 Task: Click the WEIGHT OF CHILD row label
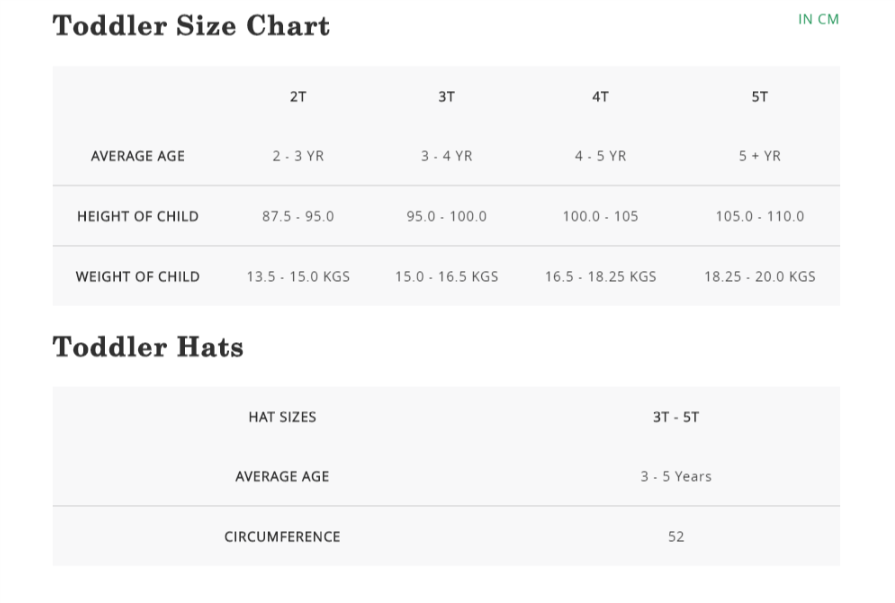(138, 276)
